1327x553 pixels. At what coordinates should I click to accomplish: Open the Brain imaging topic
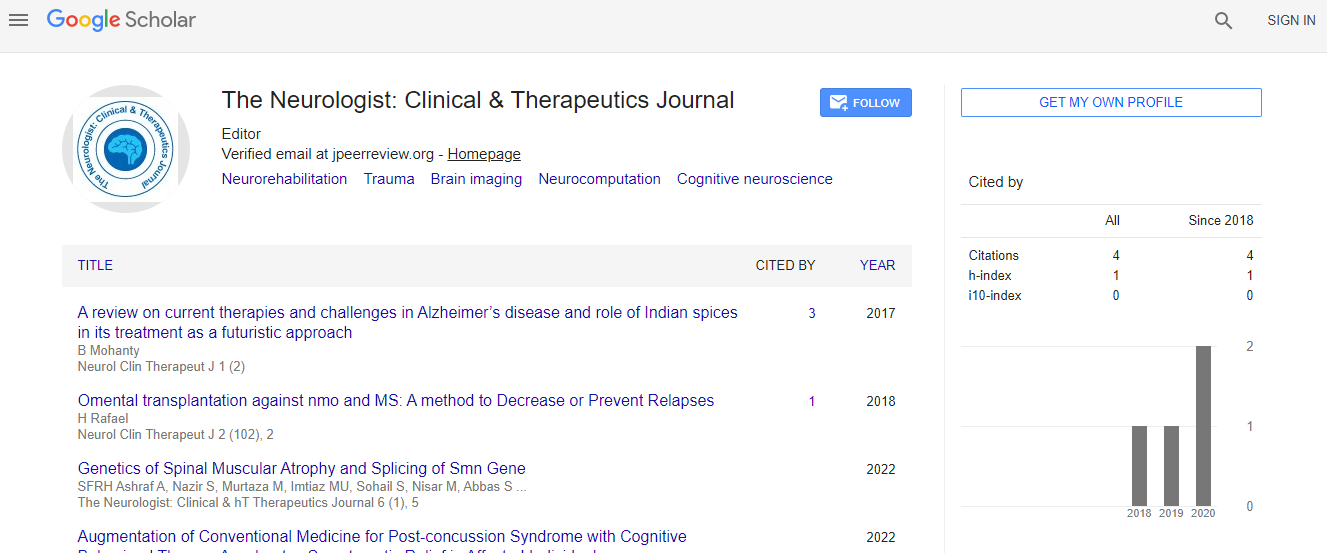pos(476,179)
